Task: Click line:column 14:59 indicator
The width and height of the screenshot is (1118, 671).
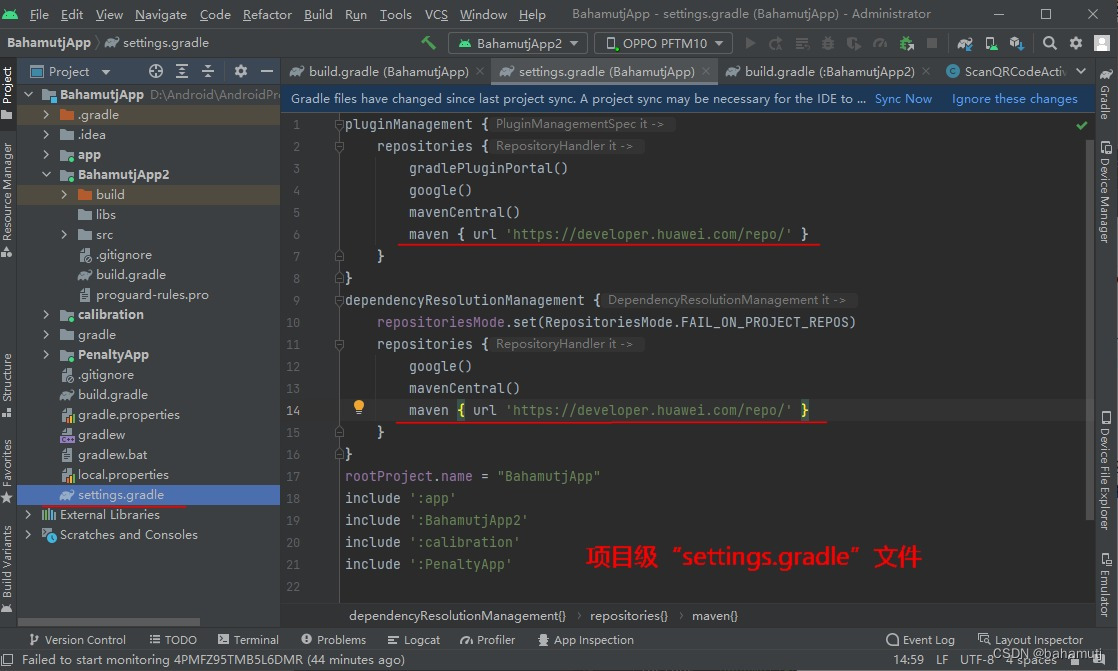Action: pos(908,660)
